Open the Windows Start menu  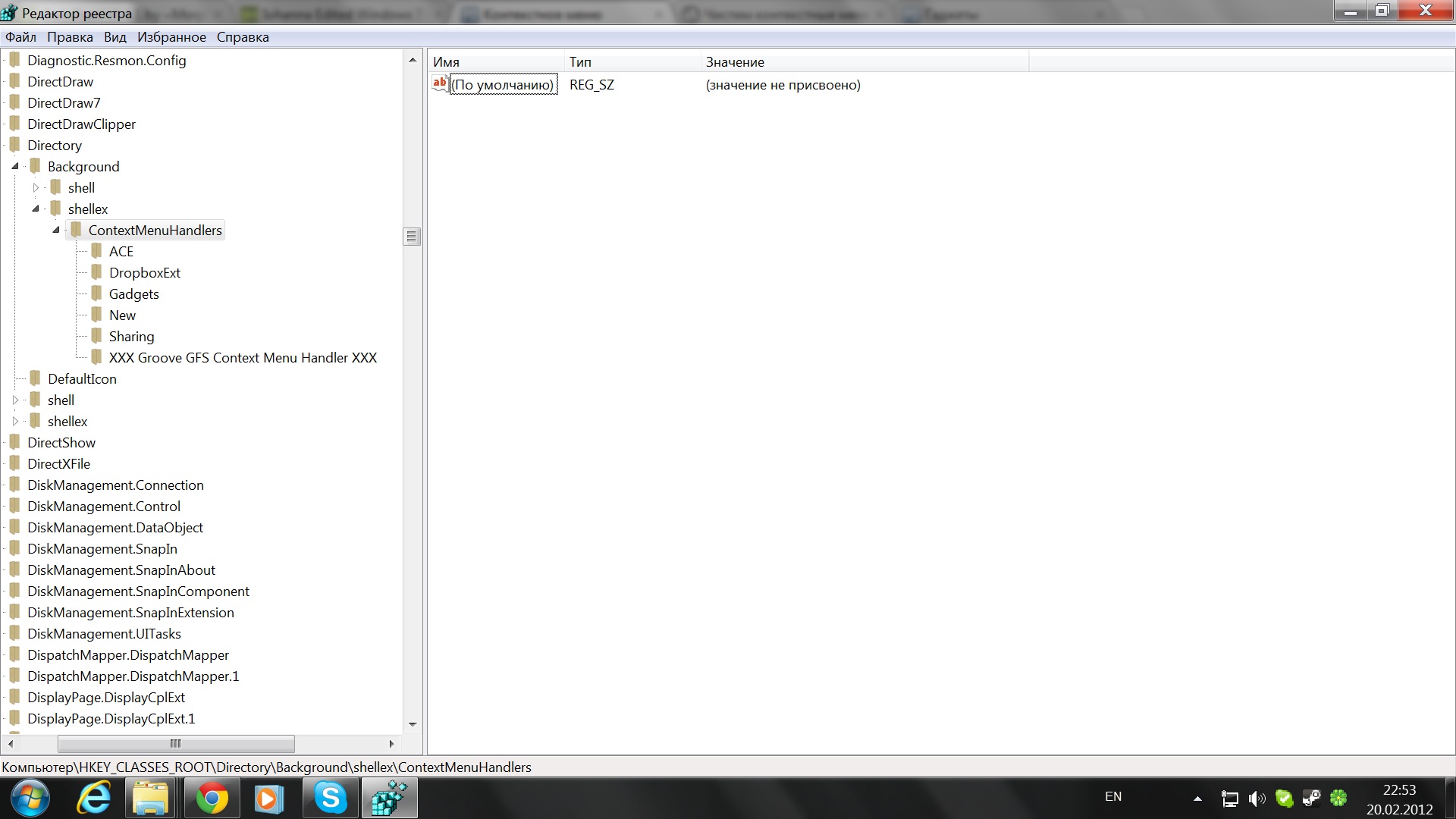[x=30, y=799]
